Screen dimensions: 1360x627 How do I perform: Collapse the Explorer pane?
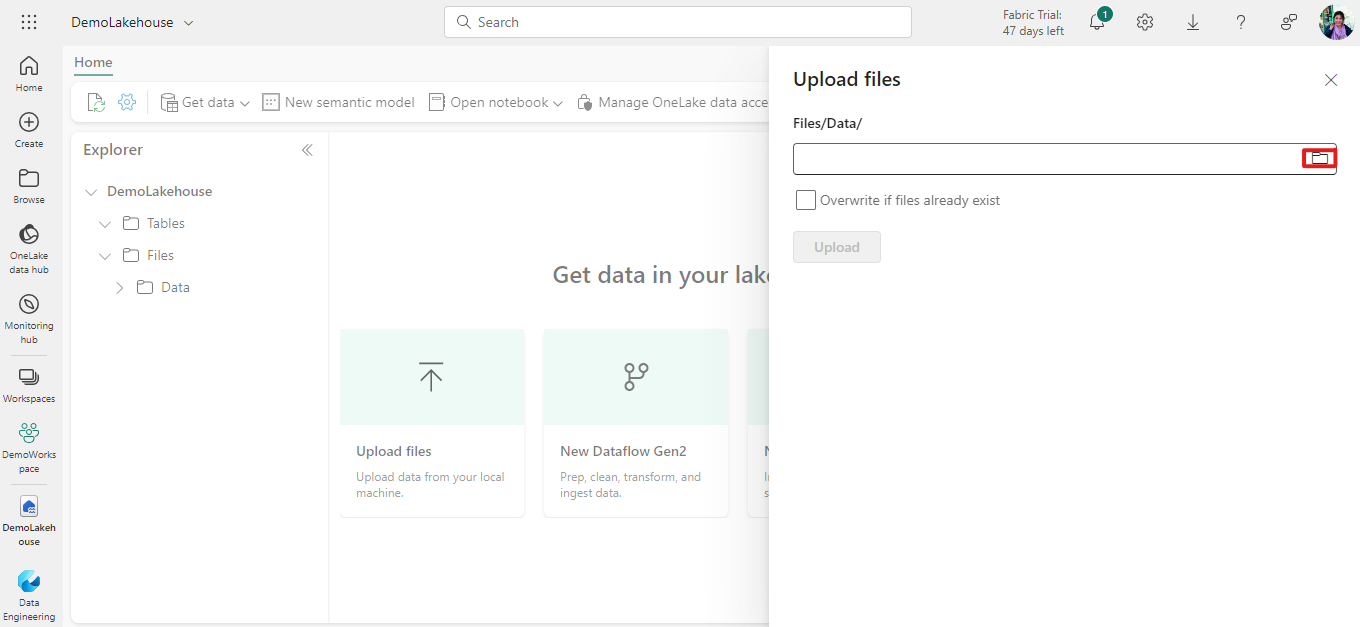tap(307, 150)
